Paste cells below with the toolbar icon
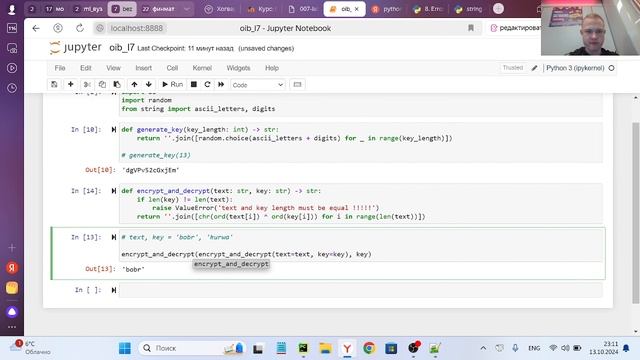Viewport: 640px width, 360px height. tap(117, 84)
